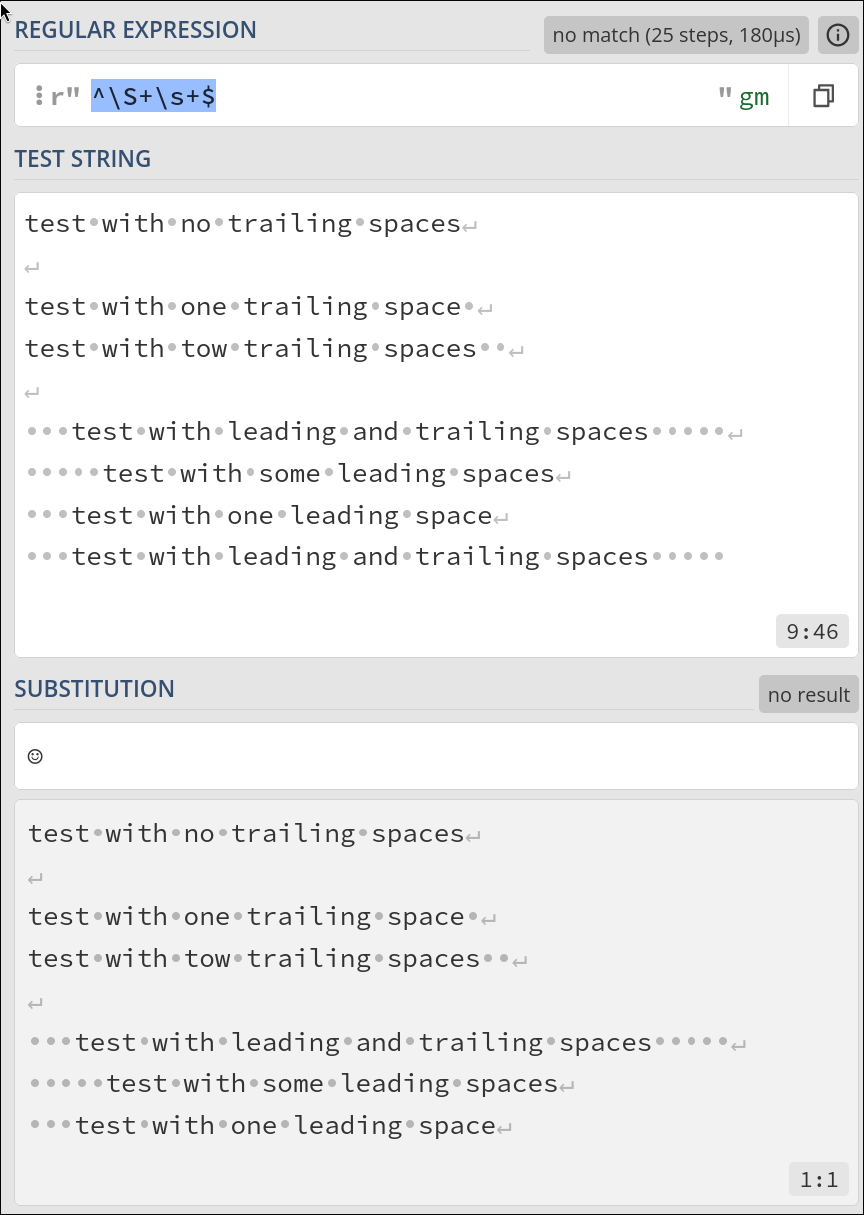Open the three-dot delimiter menu
The height and width of the screenshot is (1215, 864).
coord(38,96)
